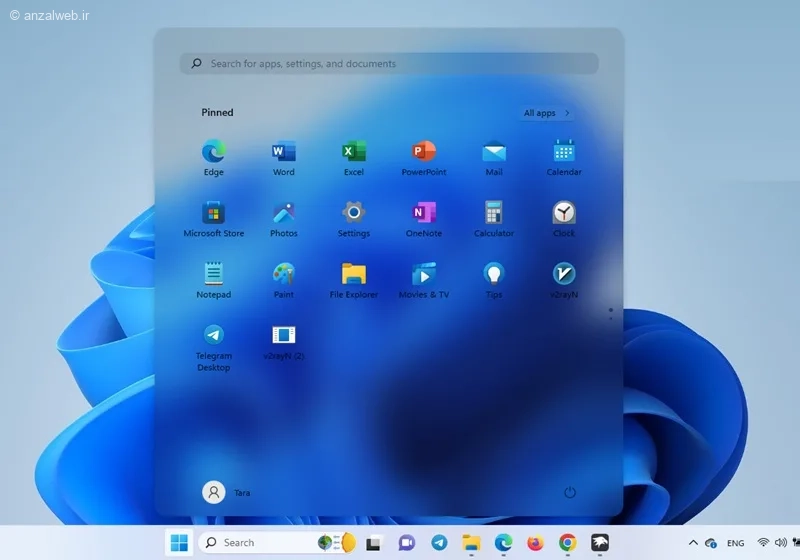Open File Explorer from the taskbar
Screen dimensions: 800x560
pyautogui.click(x=471, y=543)
